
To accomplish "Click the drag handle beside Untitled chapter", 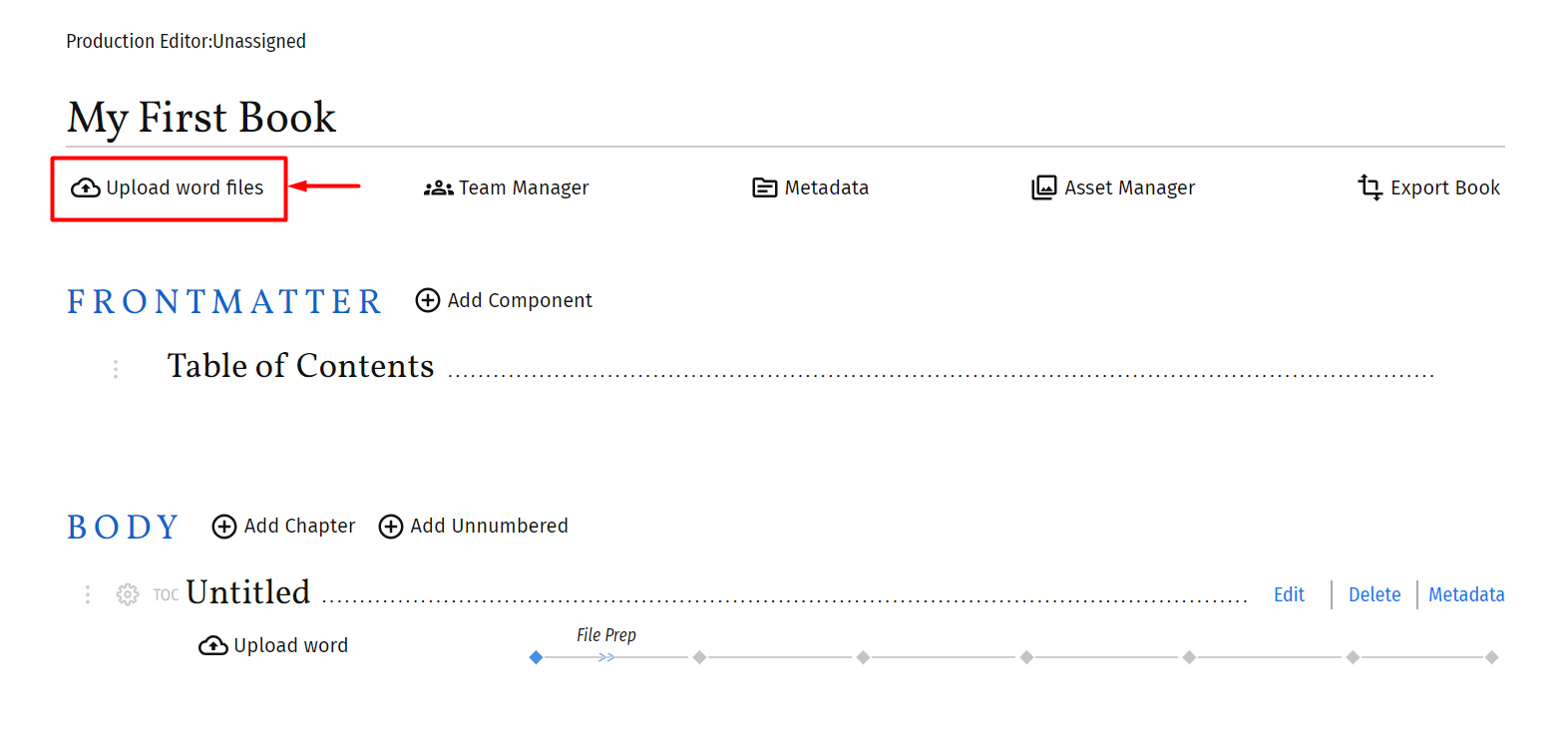I will [x=88, y=595].
